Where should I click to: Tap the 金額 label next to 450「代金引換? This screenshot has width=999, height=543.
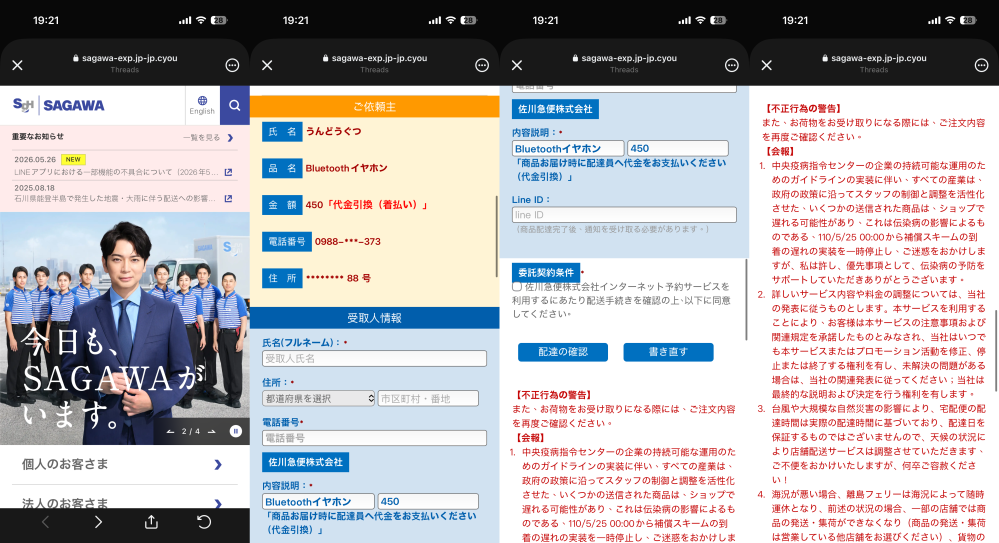point(282,205)
